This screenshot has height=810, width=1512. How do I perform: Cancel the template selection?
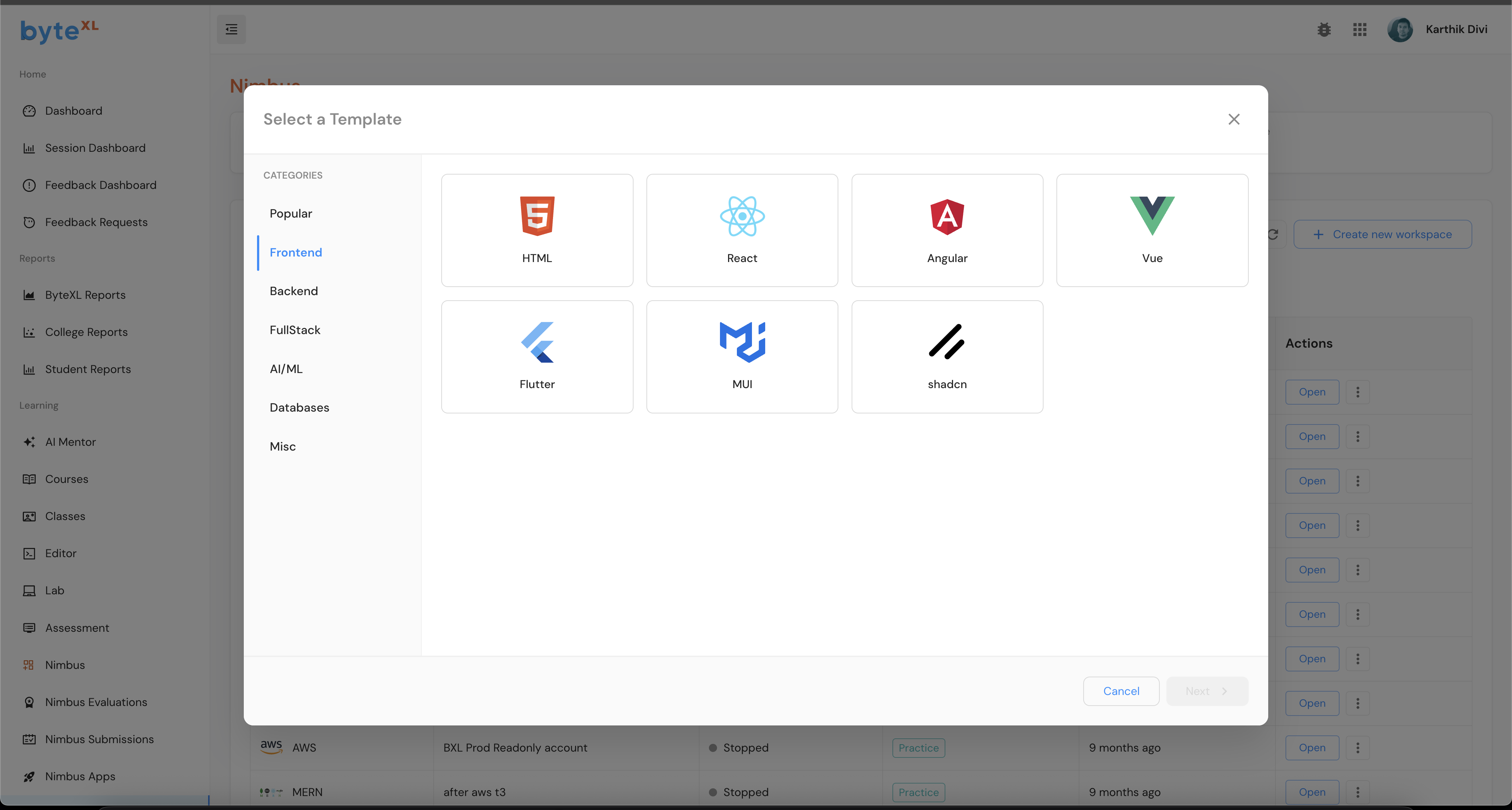[1121, 691]
